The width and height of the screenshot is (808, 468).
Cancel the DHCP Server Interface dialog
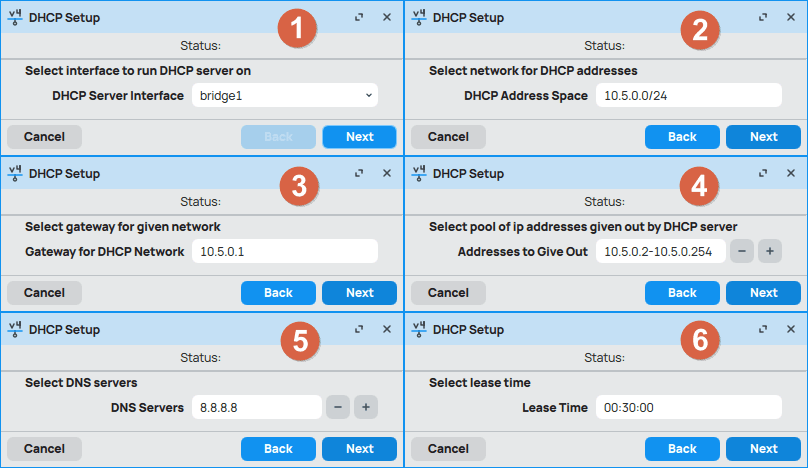[44, 137]
